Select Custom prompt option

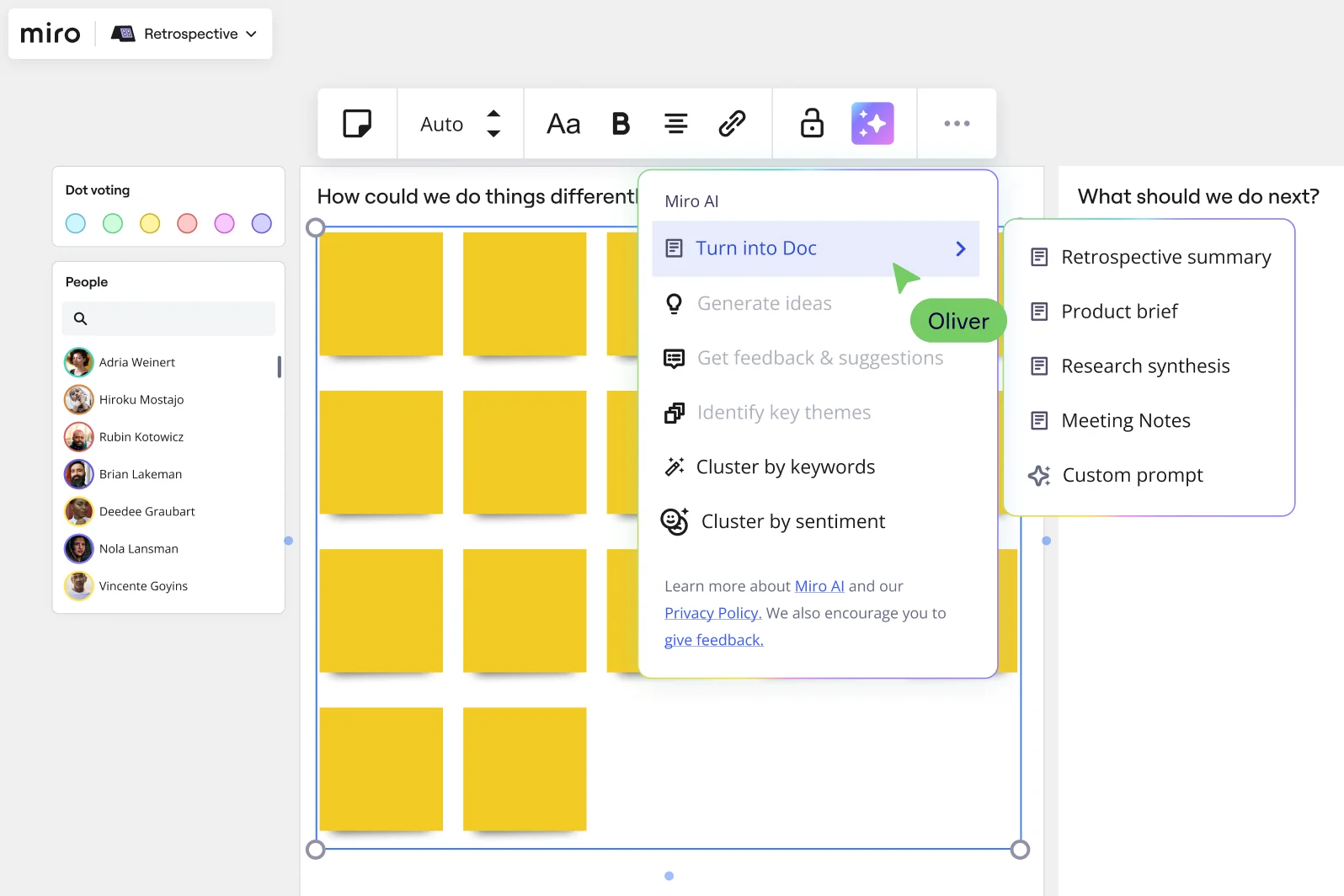[x=1132, y=476]
